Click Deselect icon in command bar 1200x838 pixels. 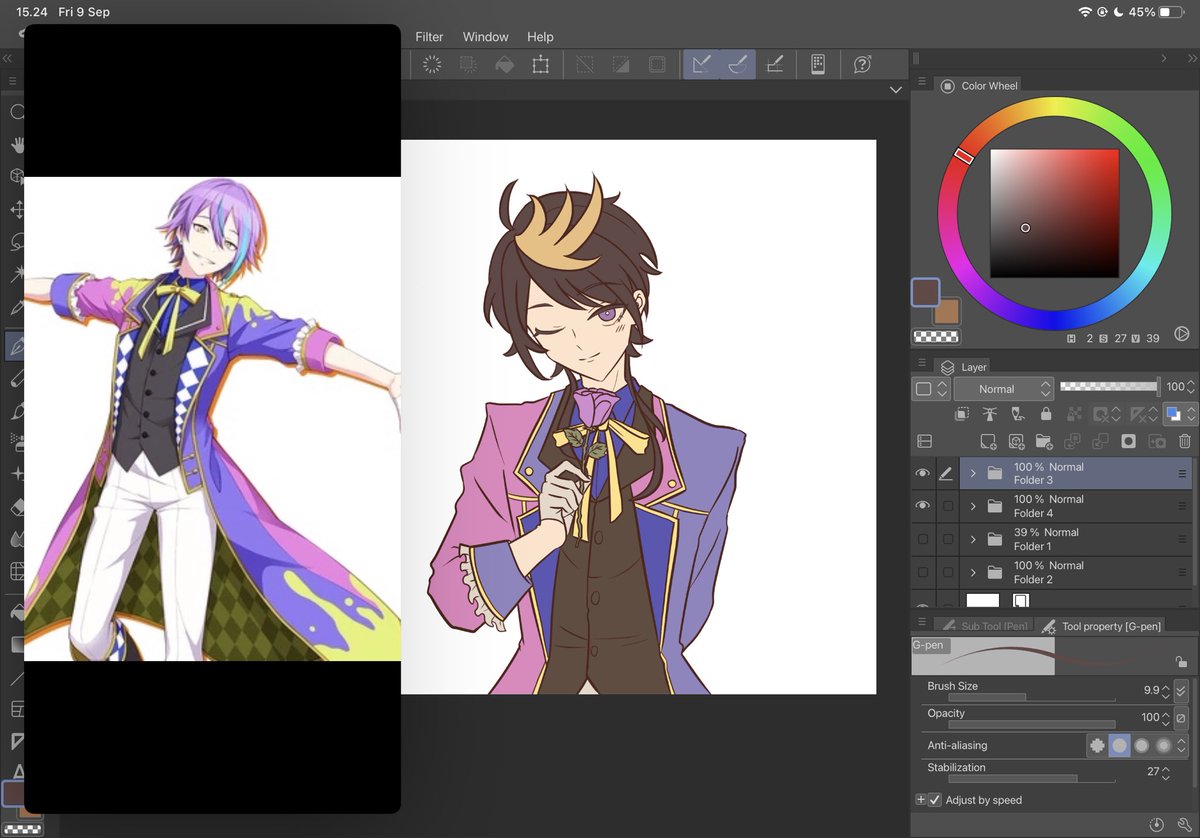[x=585, y=64]
